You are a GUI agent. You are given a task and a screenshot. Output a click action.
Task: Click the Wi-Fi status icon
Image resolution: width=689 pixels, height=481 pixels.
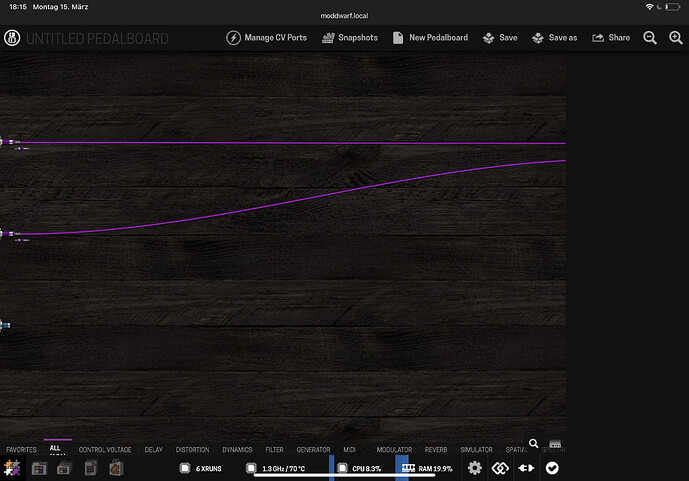[649, 7]
